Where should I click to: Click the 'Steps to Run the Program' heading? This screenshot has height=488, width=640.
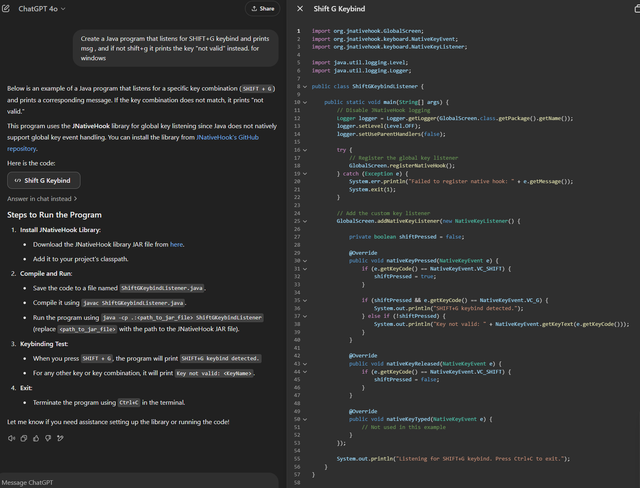(x=54, y=215)
